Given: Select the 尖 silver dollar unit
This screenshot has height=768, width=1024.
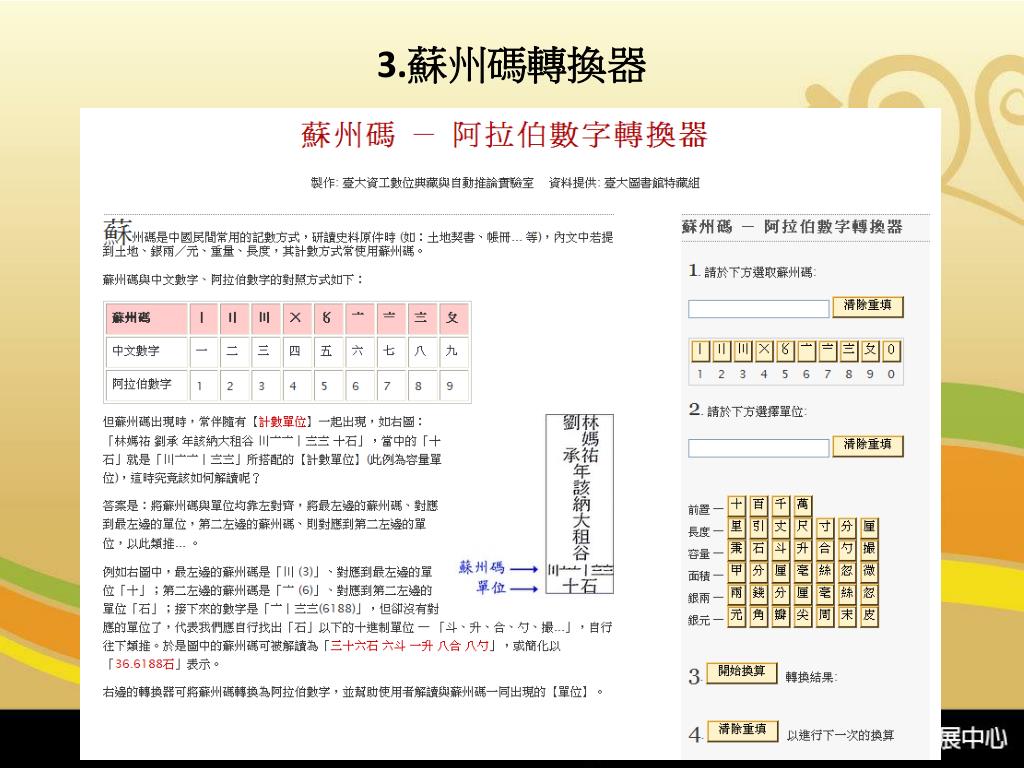Looking at the screenshot, I should click(x=803, y=616).
